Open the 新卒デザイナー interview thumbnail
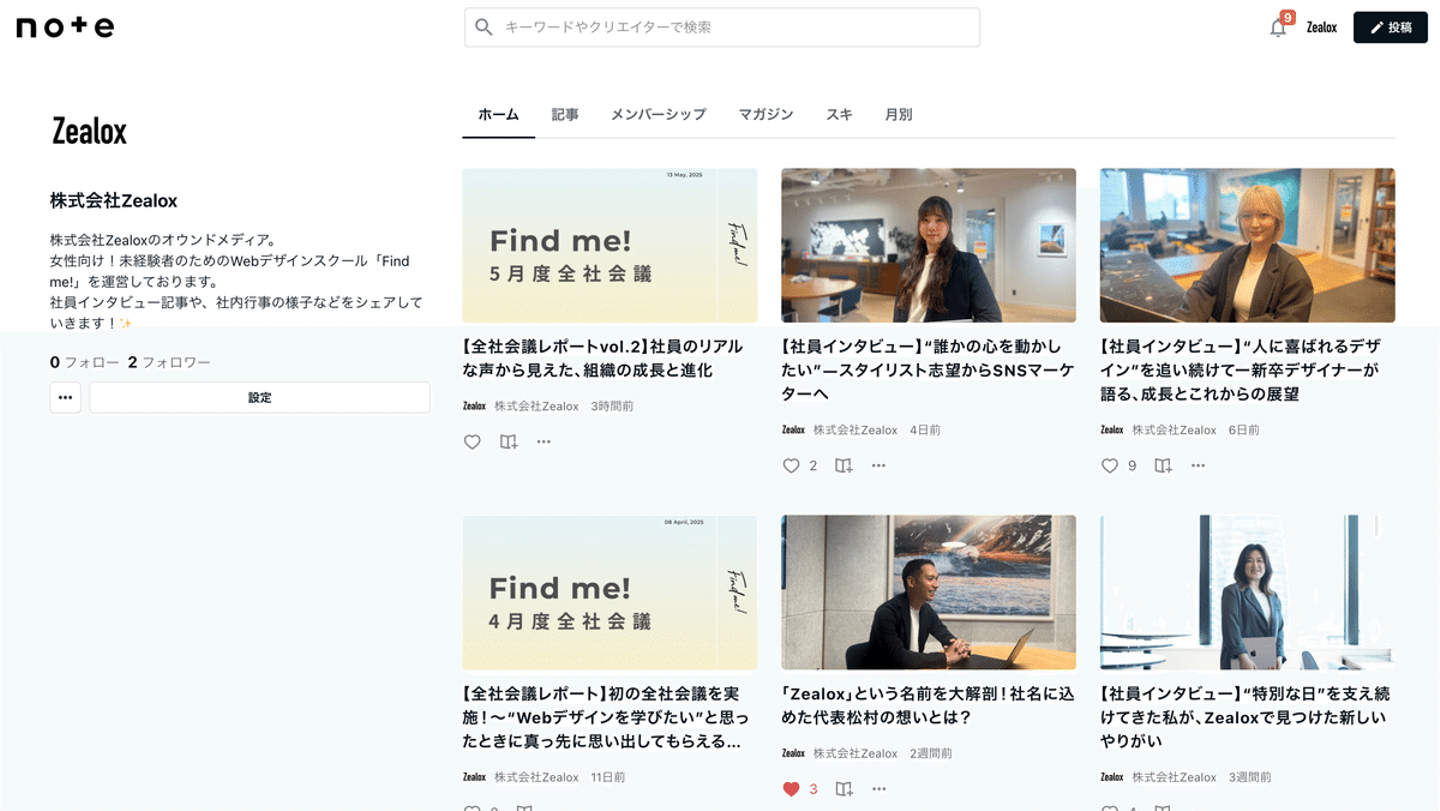The height and width of the screenshot is (811, 1440). 1248,245
